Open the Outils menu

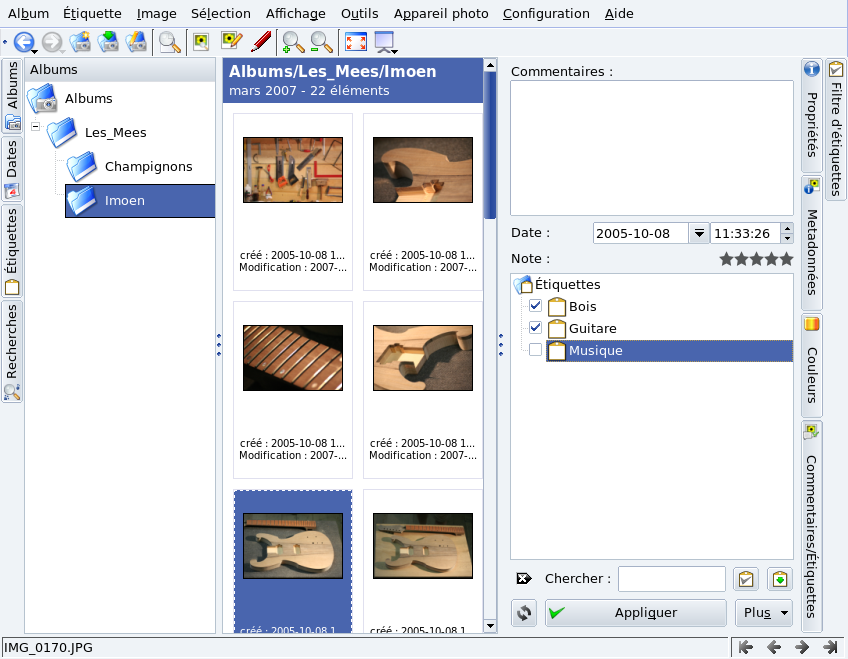(x=359, y=13)
